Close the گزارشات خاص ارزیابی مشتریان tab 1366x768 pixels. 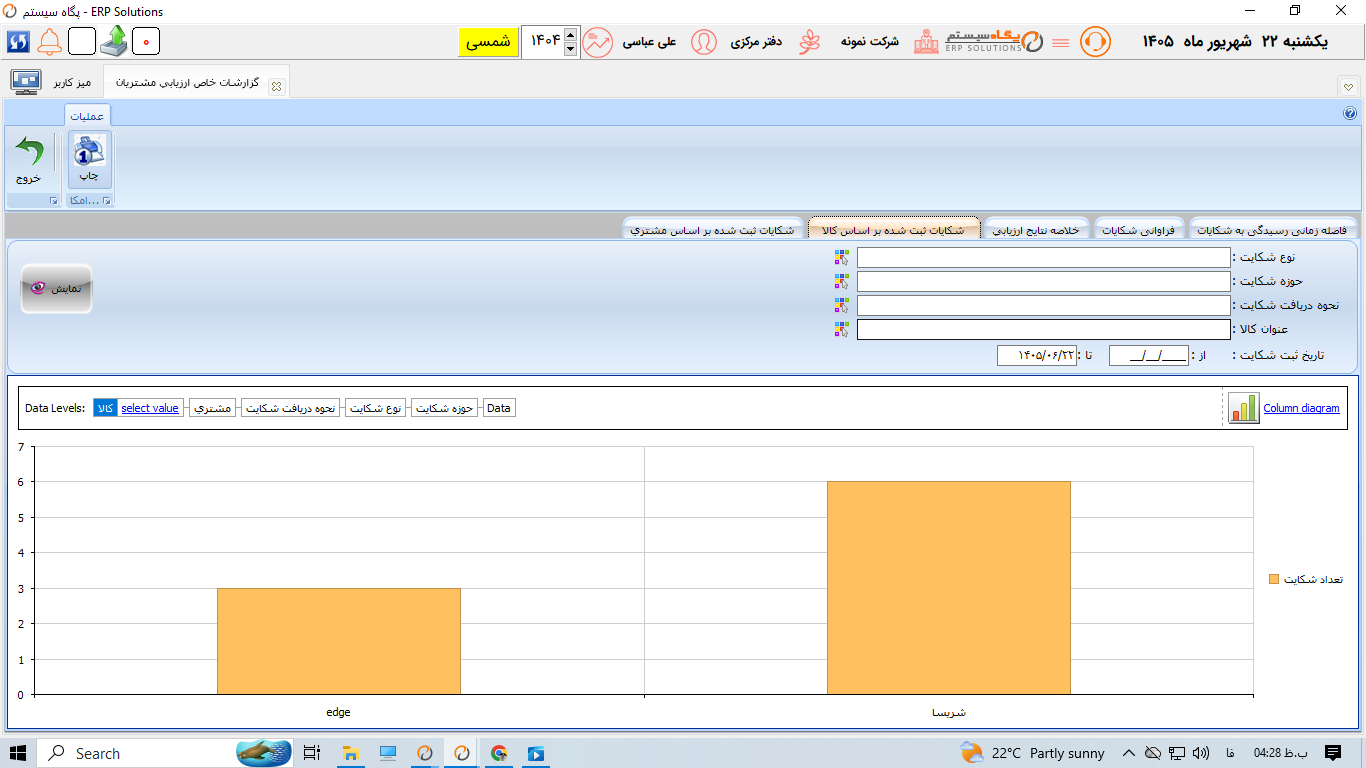tap(277, 87)
